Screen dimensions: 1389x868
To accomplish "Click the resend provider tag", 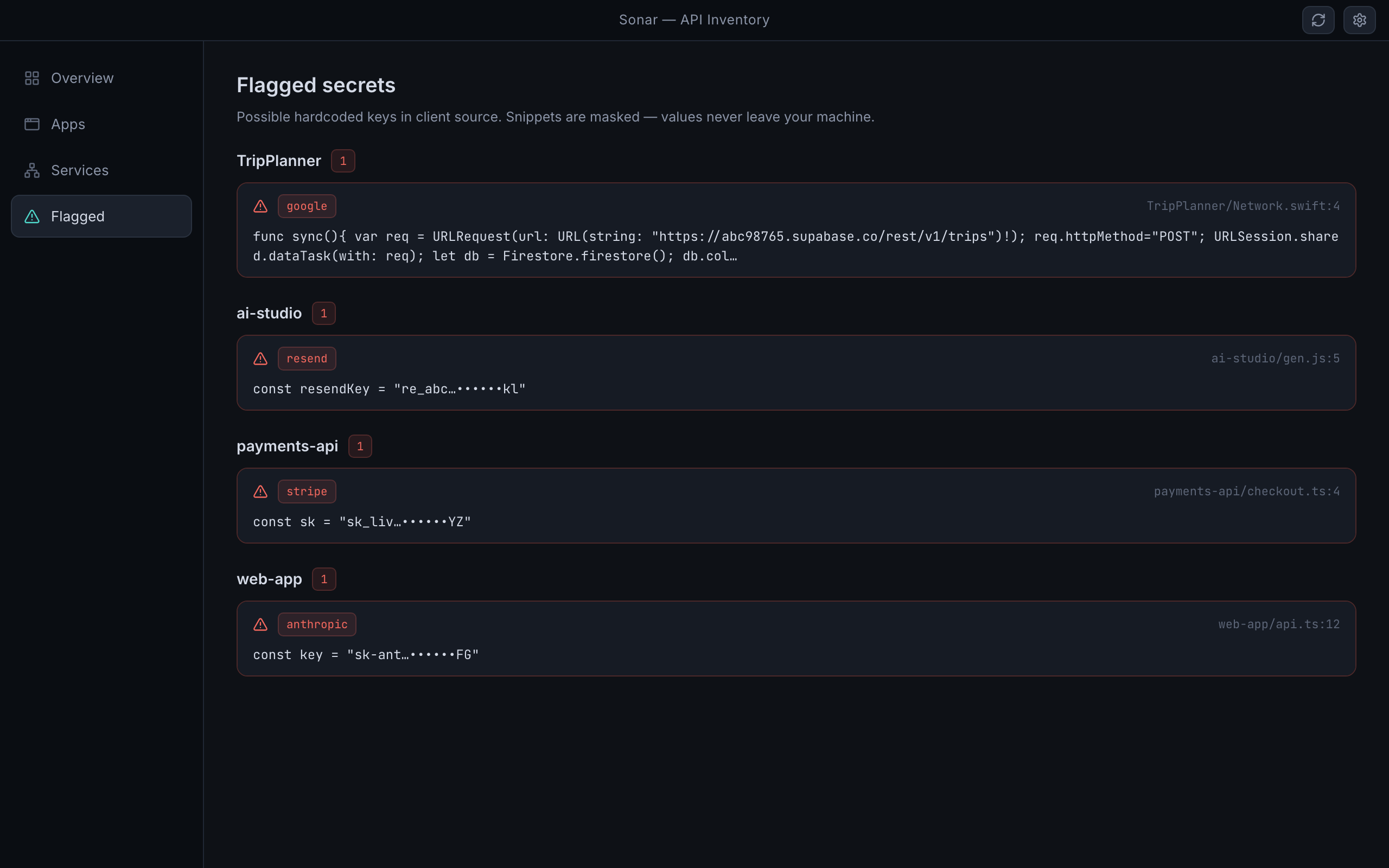I will coord(307,359).
